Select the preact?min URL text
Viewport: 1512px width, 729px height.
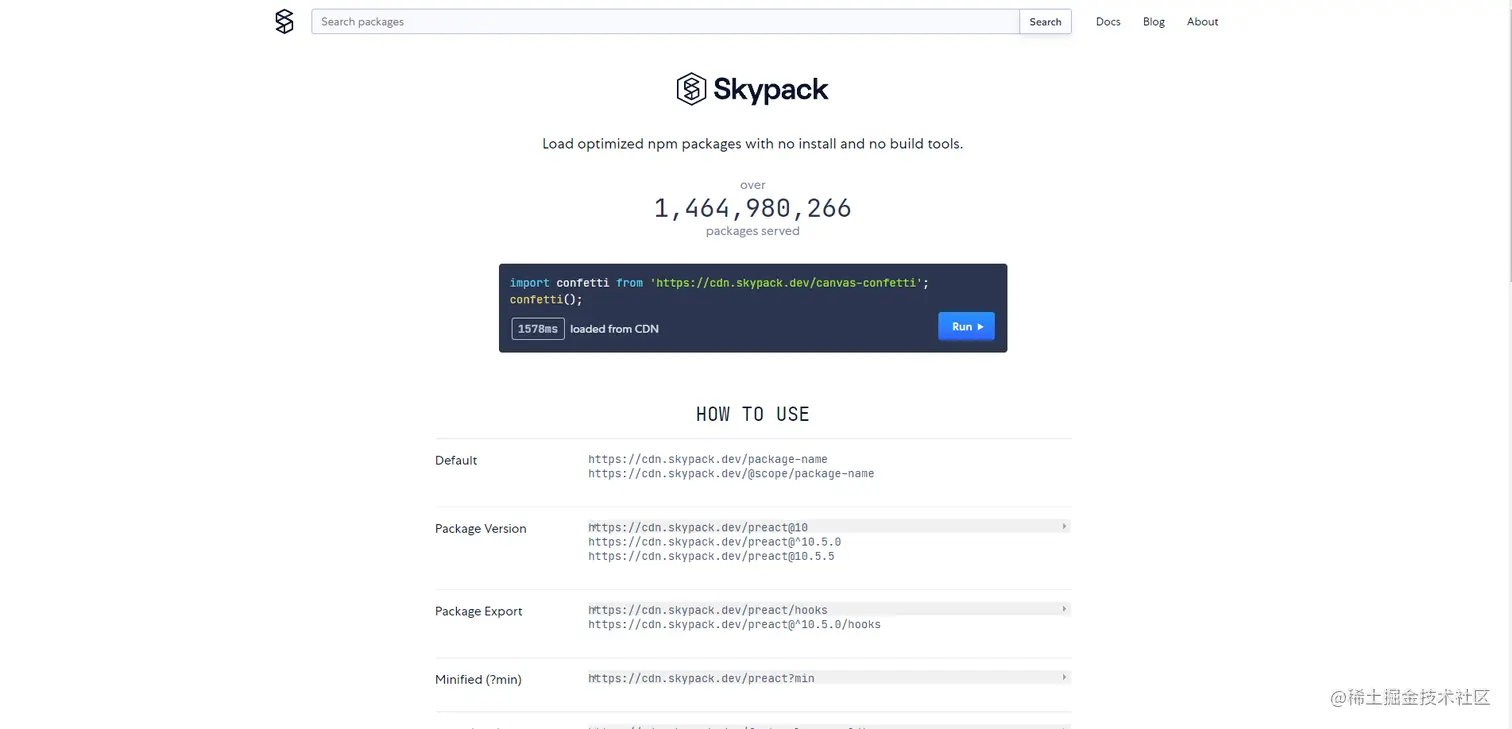click(x=701, y=678)
